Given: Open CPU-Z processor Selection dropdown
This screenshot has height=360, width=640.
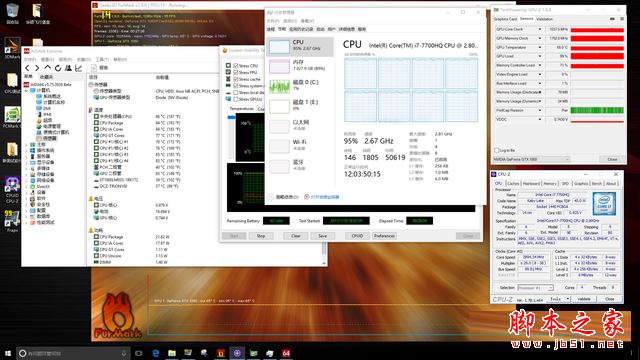Looking at the screenshot, I should coord(536,288).
